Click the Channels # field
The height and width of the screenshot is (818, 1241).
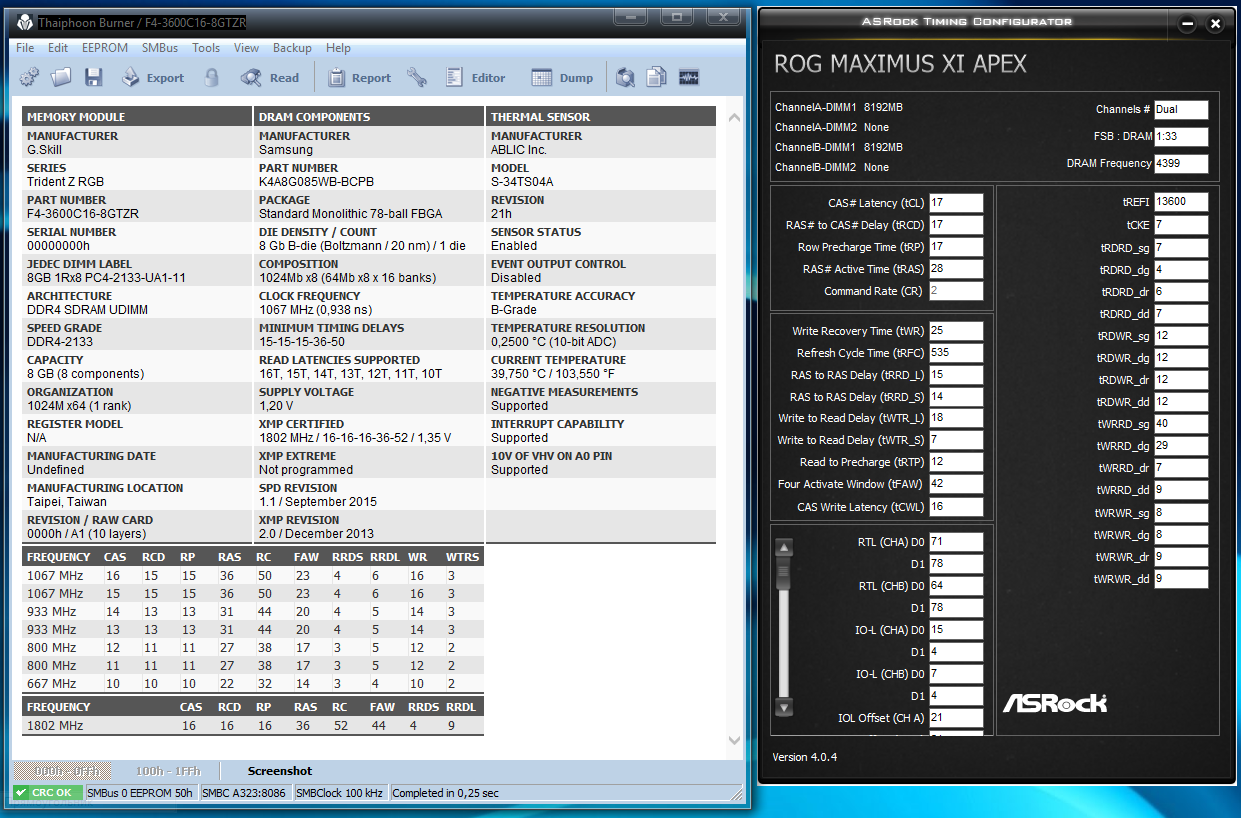(1181, 109)
